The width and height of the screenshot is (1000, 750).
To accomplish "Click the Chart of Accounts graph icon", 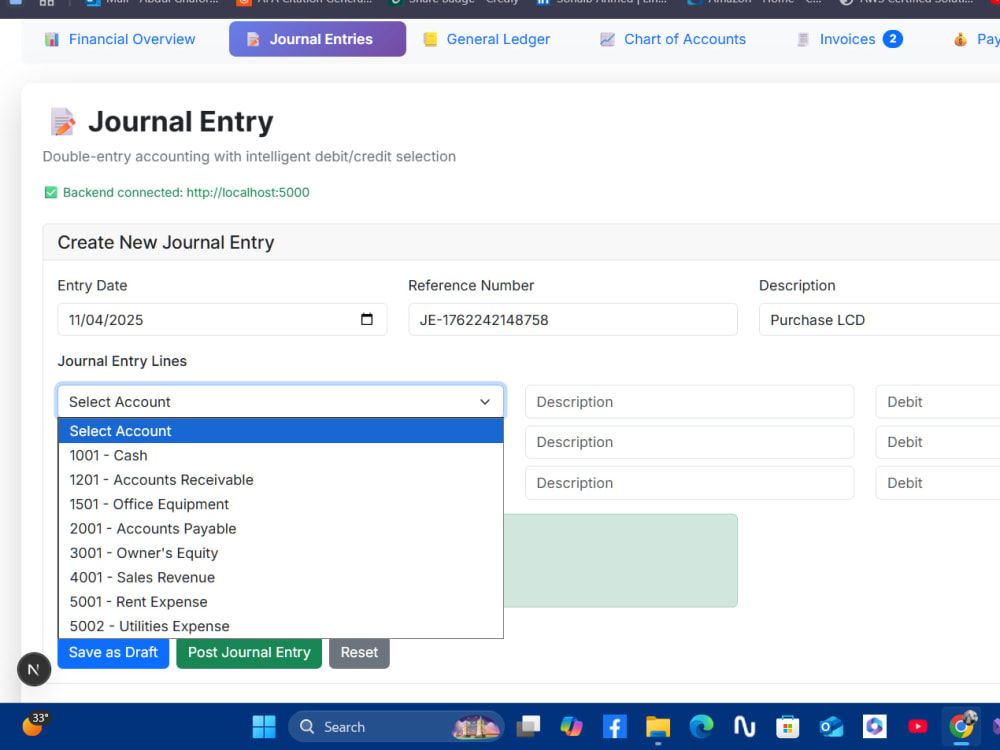I will click(607, 40).
